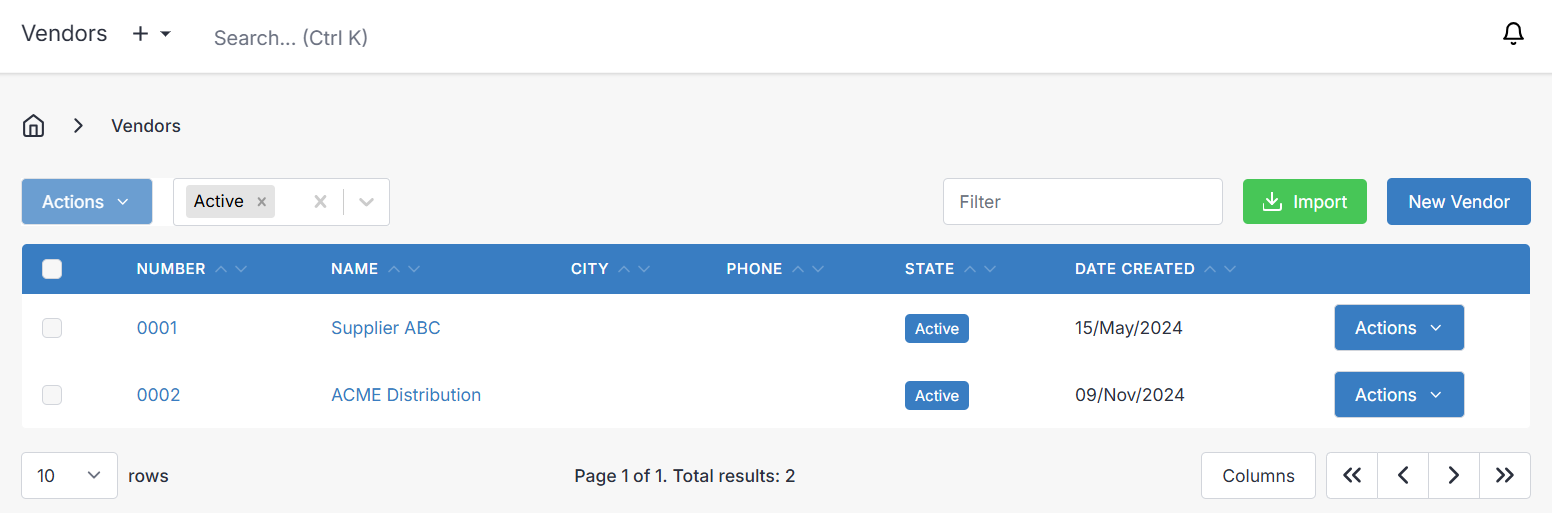
Task: Go to home via breadcrumb icon
Action: pyautogui.click(x=34, y=126)
